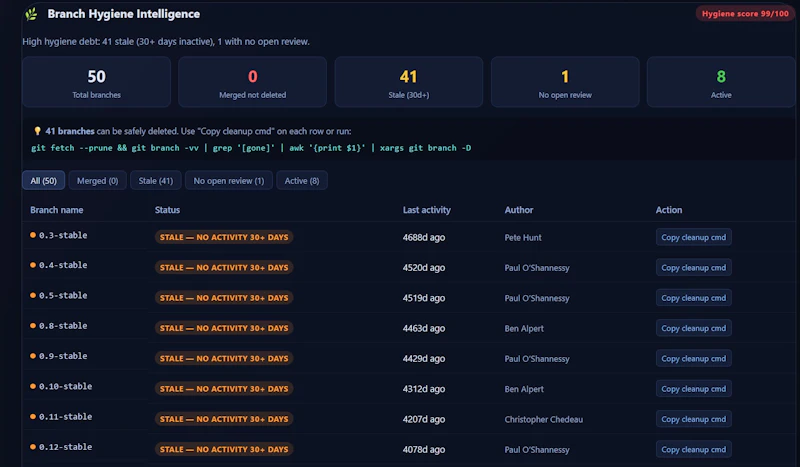Select branch name 0.8-stable
This screenshot has width=800, height=467.
click(x=63, y=326)
